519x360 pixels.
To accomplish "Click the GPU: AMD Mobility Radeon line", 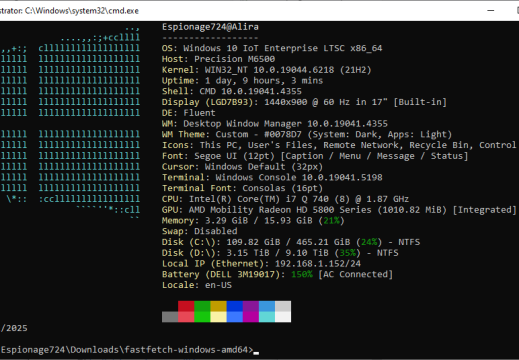I will click(x=339, y=210).
